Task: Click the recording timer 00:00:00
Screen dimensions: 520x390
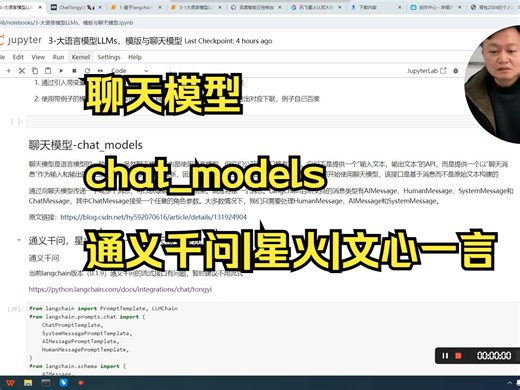Action: (x=494, y=356)
